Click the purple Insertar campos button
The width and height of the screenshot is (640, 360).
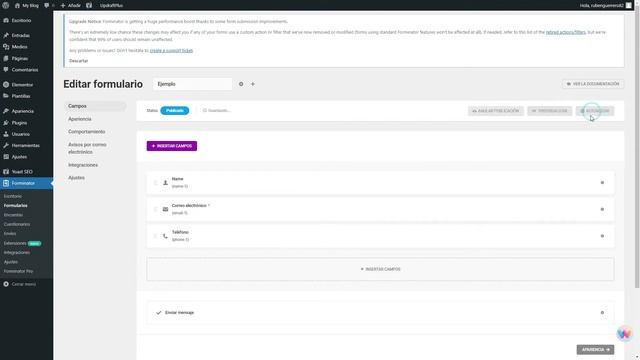[172, 146]
